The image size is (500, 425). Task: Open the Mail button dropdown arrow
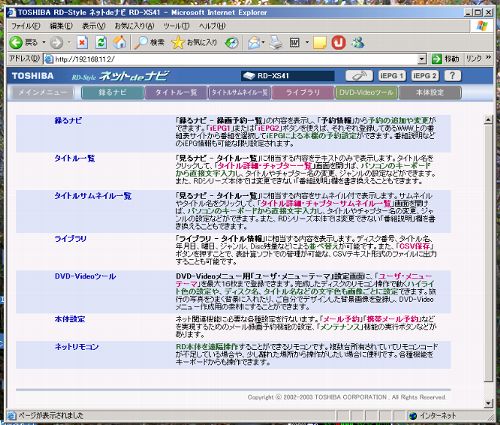pyautogui.click(x=263, y=43)
